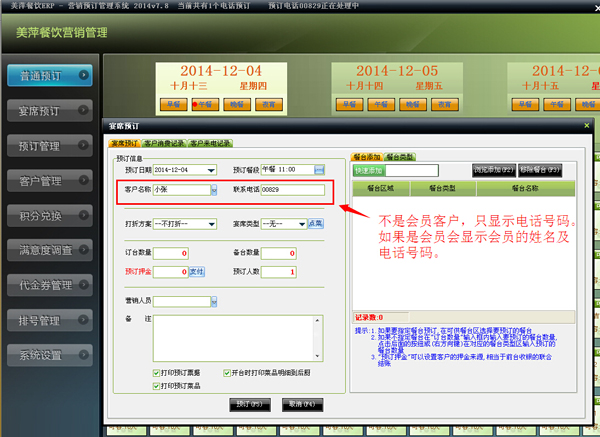Image resolution: width=600 pixels, height=437 pixels.
Task: Open 普通预订 in the left sidebar
Action: [50, 76]
